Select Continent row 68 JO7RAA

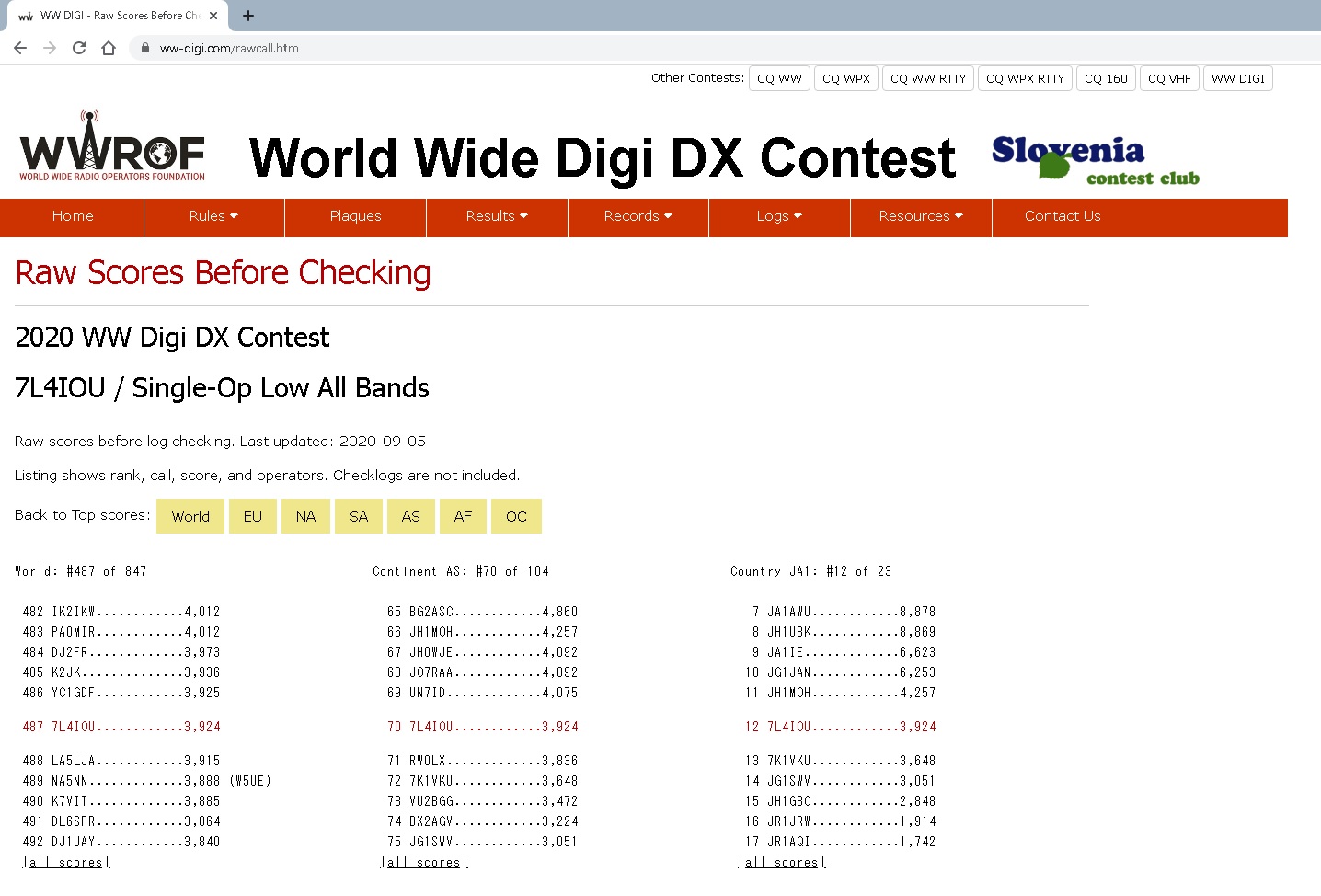[x=483, y=672]
